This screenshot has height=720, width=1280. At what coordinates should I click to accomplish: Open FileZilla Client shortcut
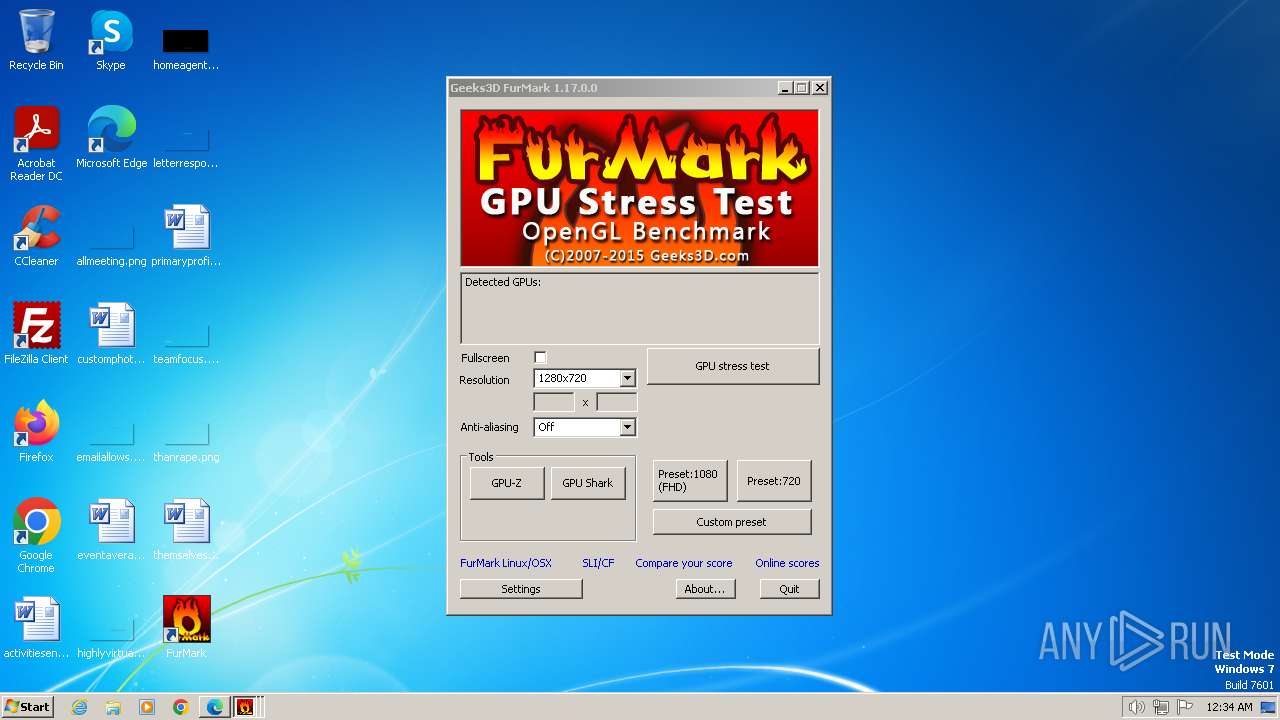pos(36,334)
